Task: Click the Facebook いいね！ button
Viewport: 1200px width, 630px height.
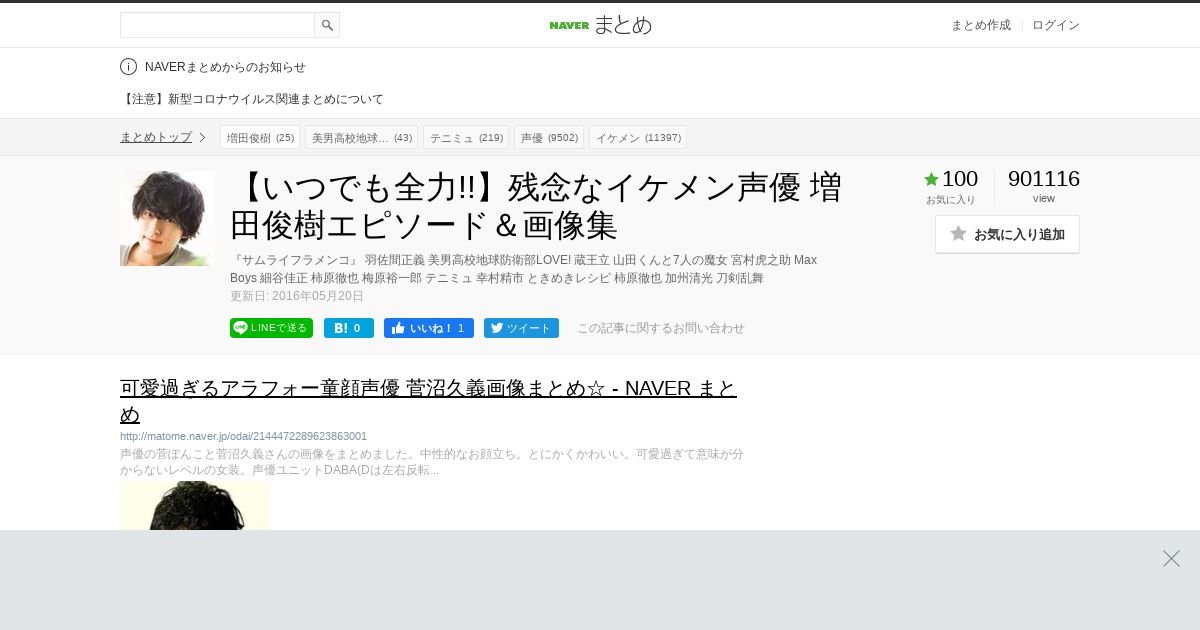Action: pyautogui.click(x=429, y=328)
